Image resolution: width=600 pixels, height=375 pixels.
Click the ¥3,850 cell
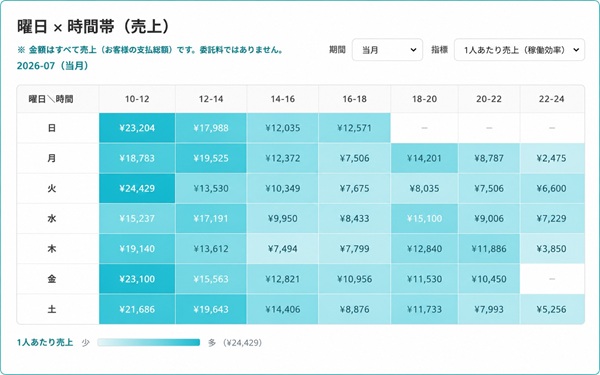click(x=552, y=249)
